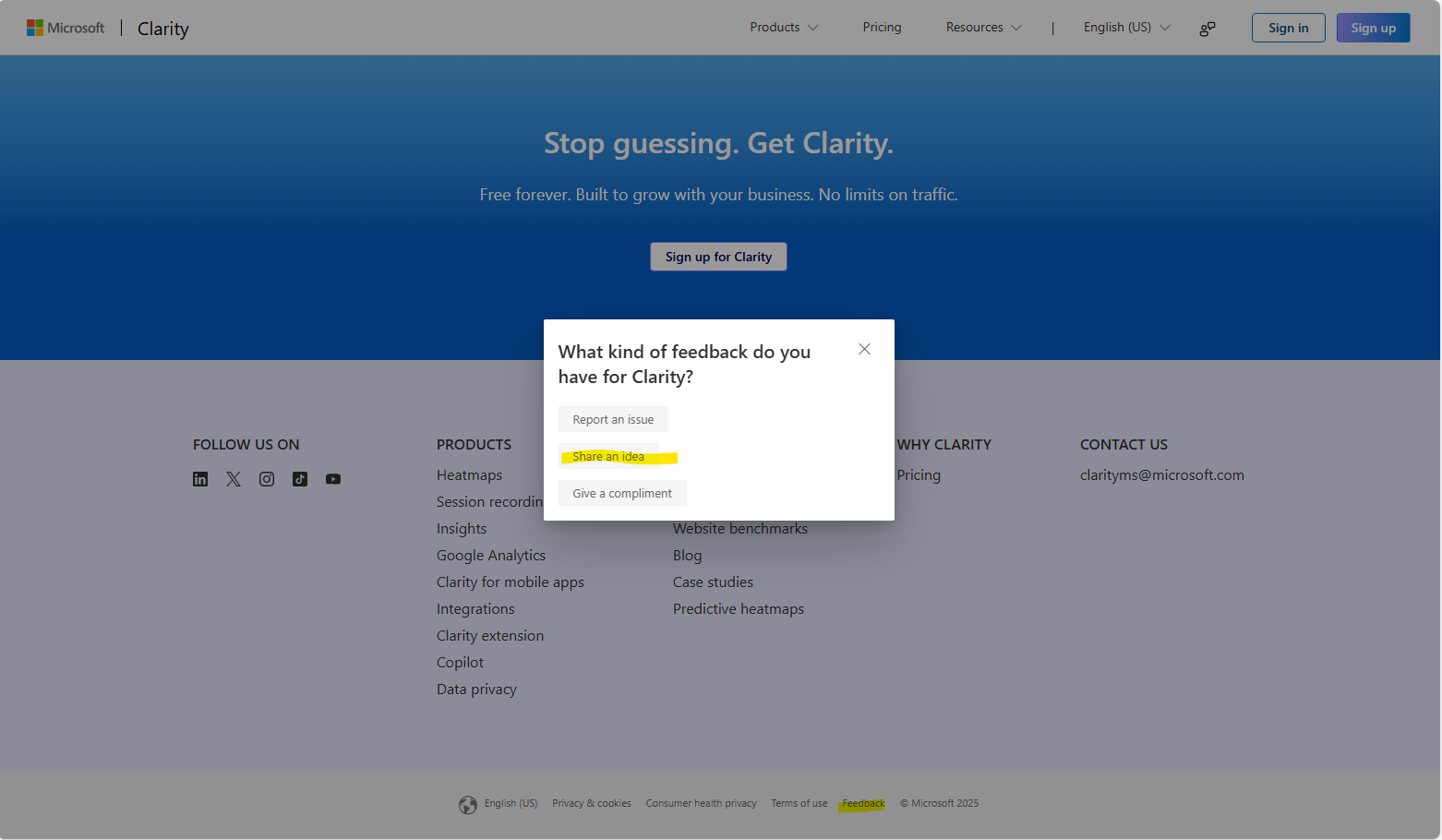
Task: Click the Microsoft logo
Action: pos(66,28)
